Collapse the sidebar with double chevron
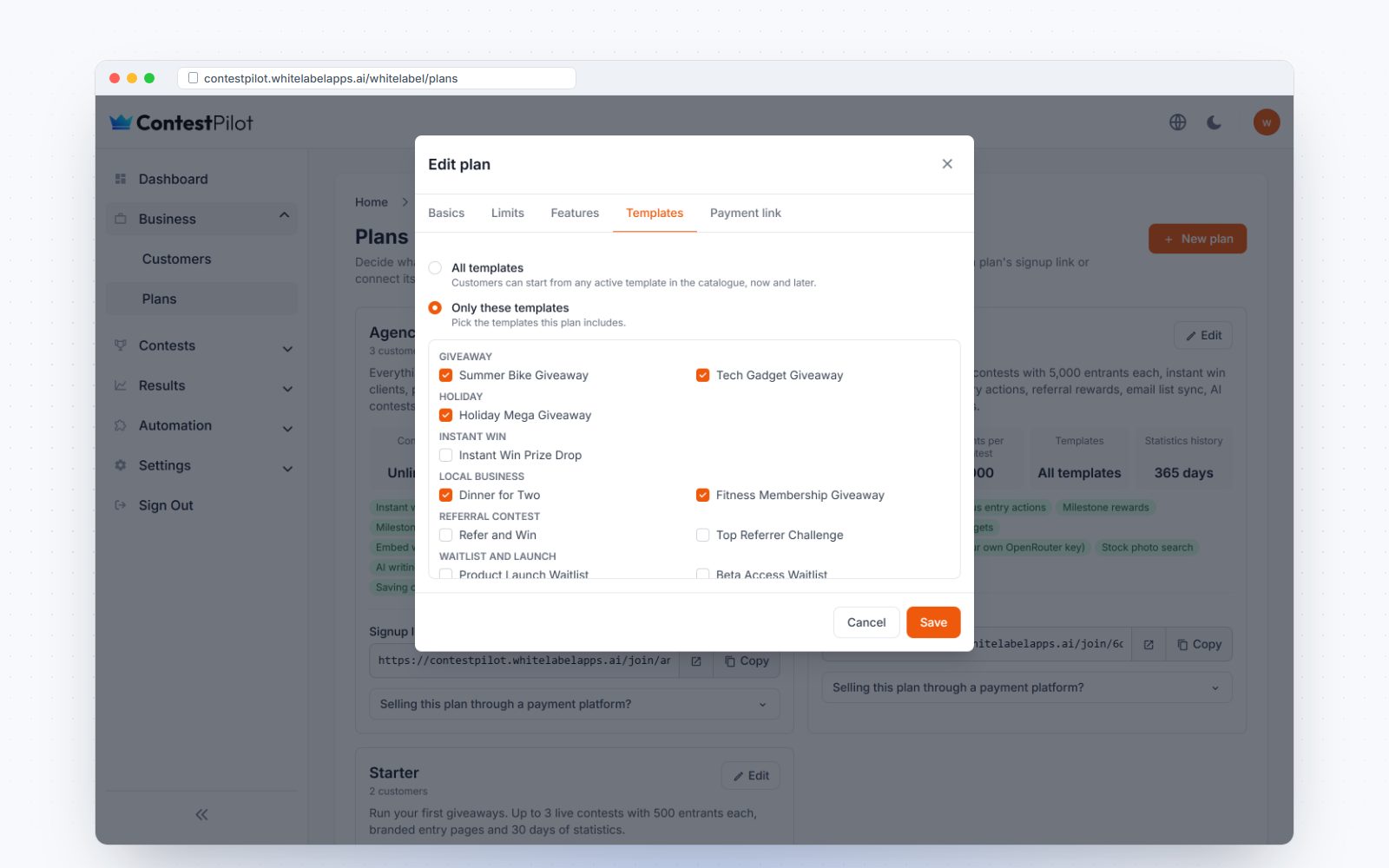The height and width of the screenshot is (868, 1389). click(x=201, y=814)
